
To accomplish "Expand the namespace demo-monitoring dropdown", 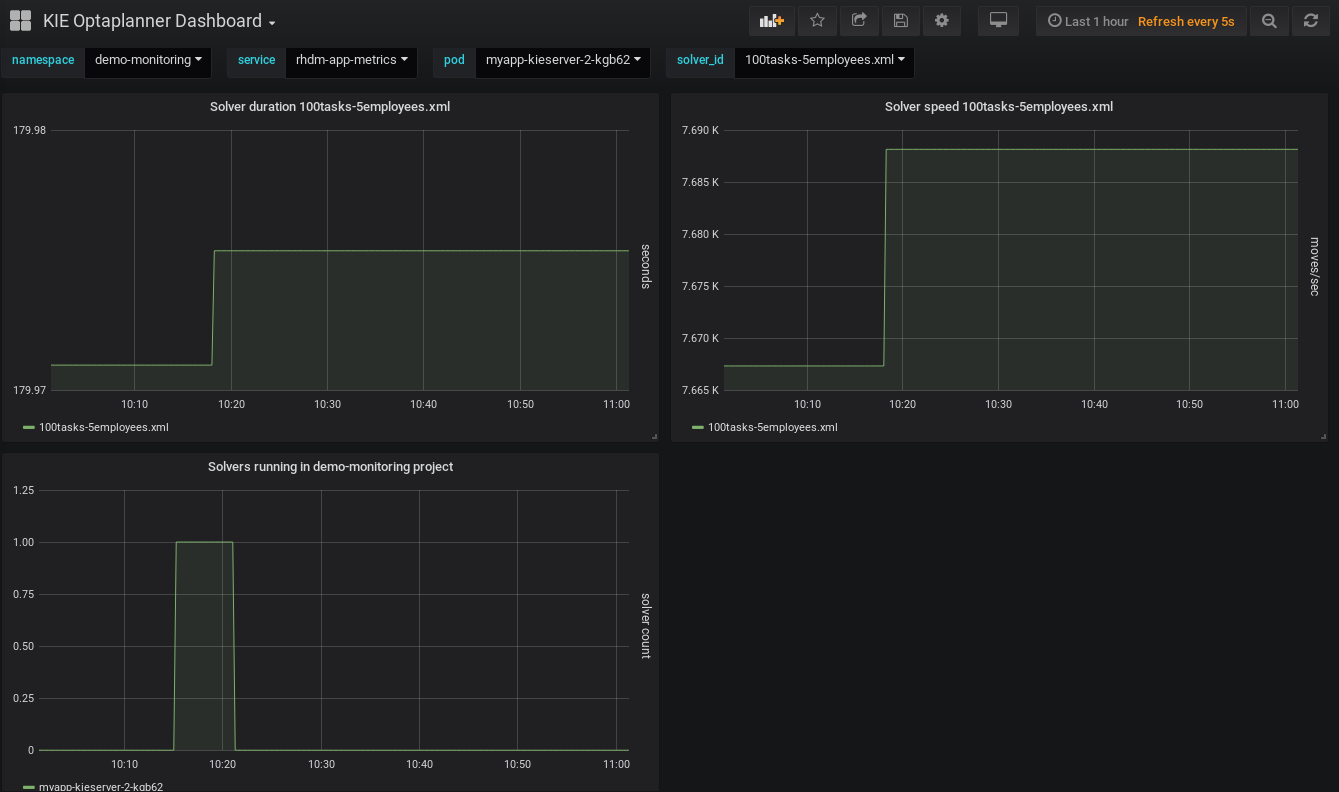I will [147, 60].
